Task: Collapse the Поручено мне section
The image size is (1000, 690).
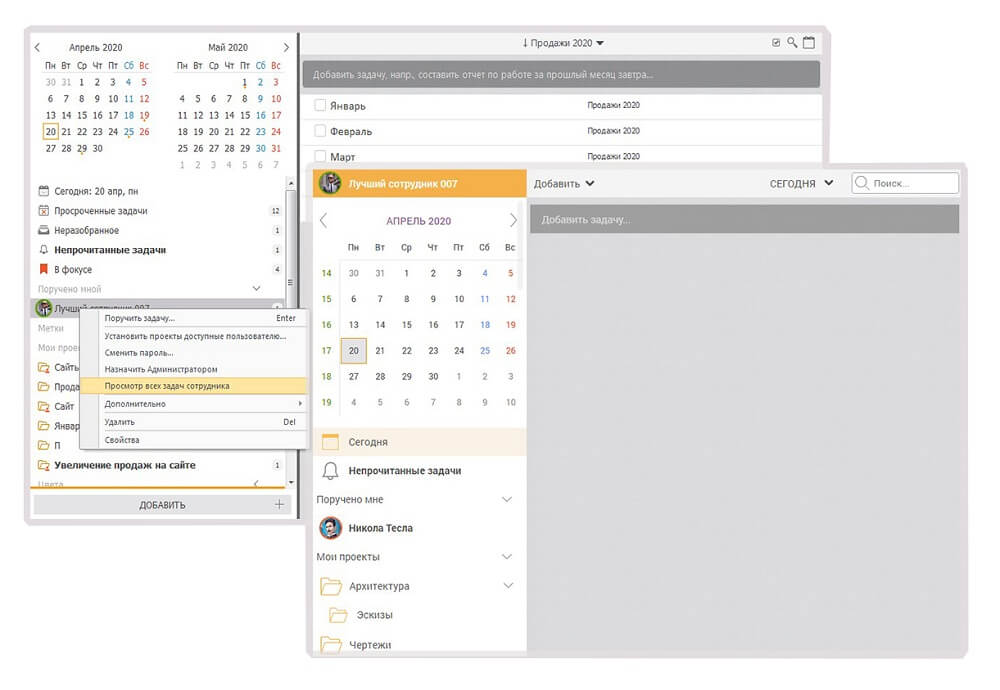Action: pos(507,500)
